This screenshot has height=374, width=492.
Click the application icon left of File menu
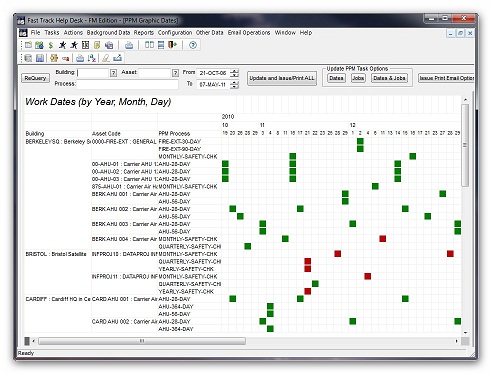pyautogui.click(x=23, y=33)
